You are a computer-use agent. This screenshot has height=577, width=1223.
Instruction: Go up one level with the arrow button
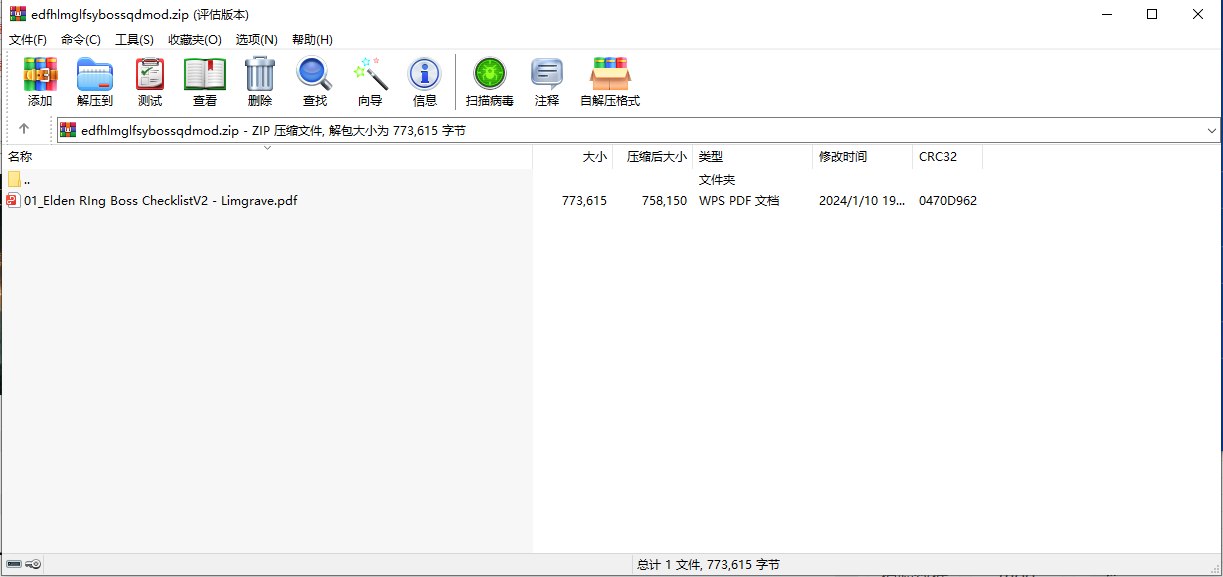pyautogui.click(x=24, y=129)
